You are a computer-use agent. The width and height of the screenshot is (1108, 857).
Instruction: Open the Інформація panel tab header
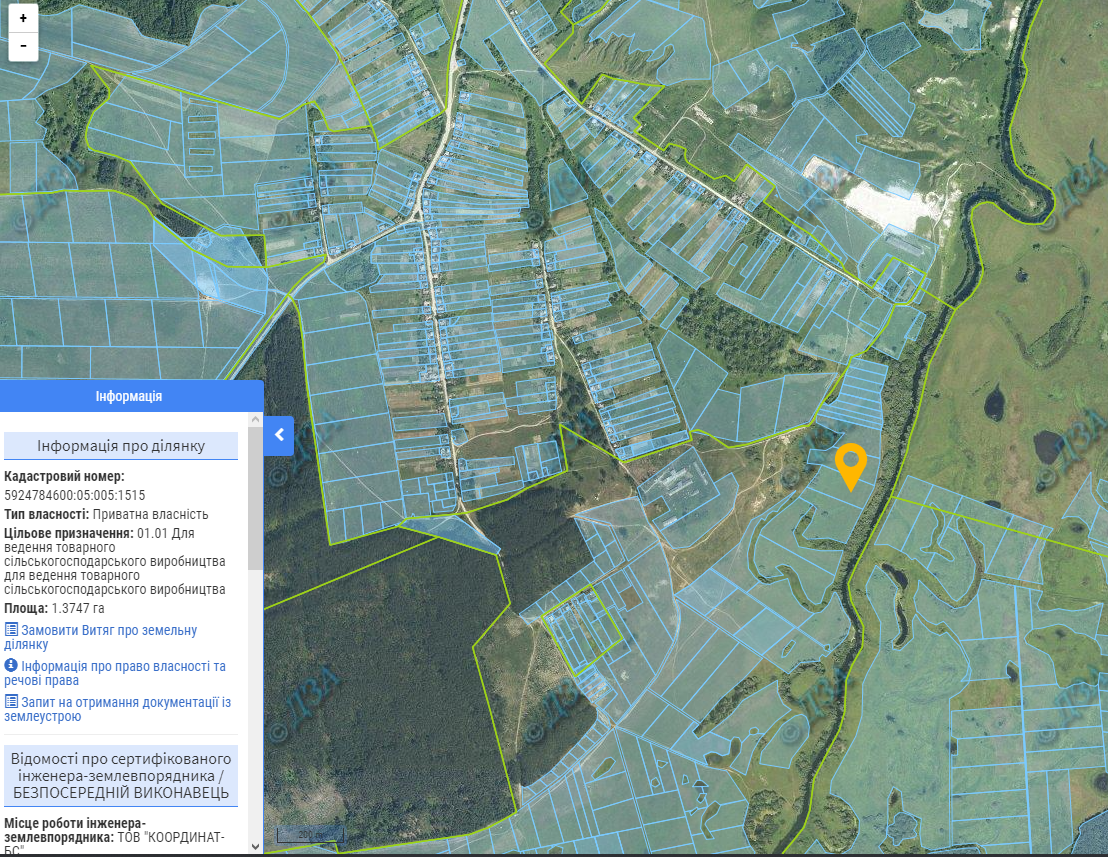130,396
